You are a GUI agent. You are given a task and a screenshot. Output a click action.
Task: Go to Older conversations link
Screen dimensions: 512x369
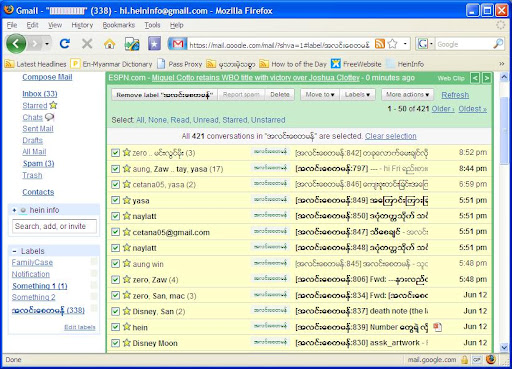point(443,109)
